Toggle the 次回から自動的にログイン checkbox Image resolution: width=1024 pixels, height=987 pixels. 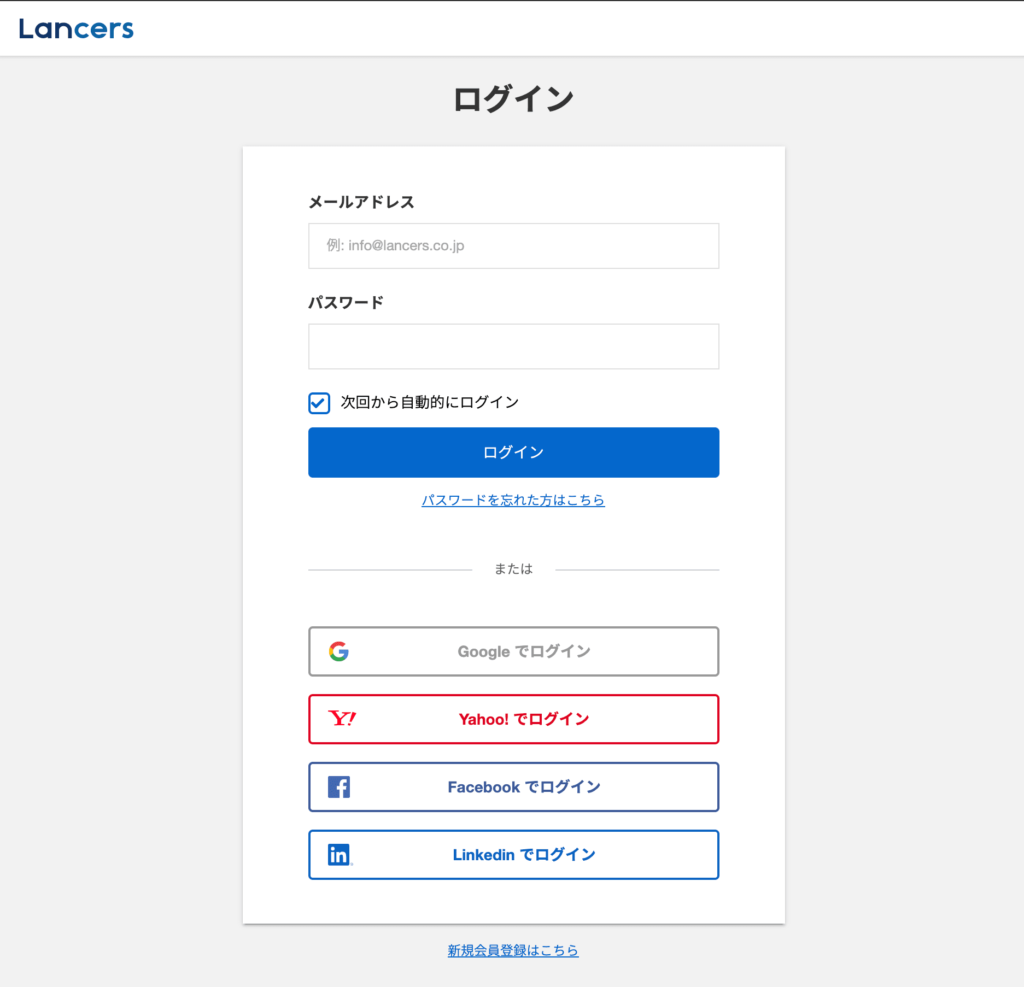point(318,403)
